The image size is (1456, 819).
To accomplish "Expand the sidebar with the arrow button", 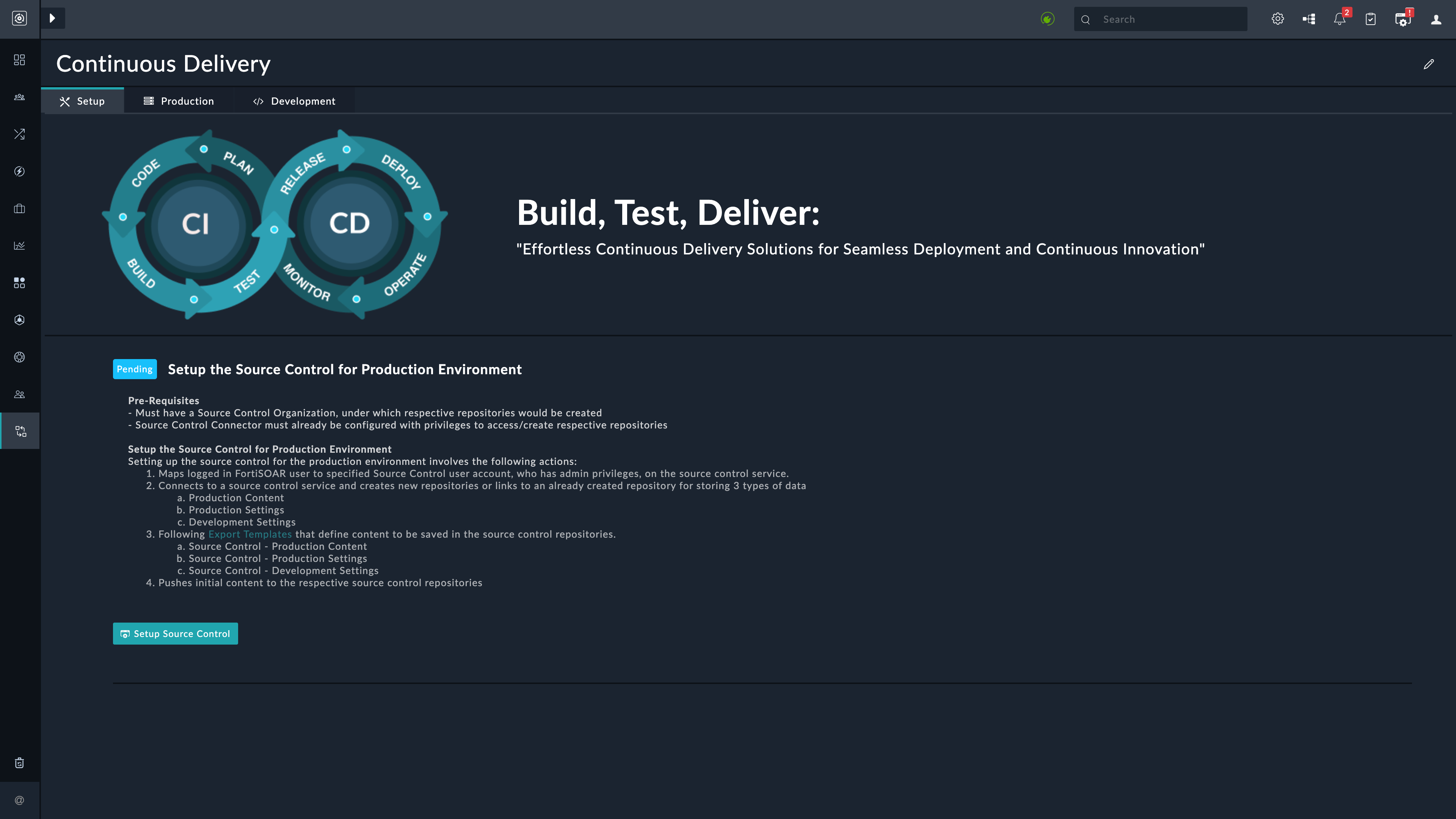I will pos(53,18).
